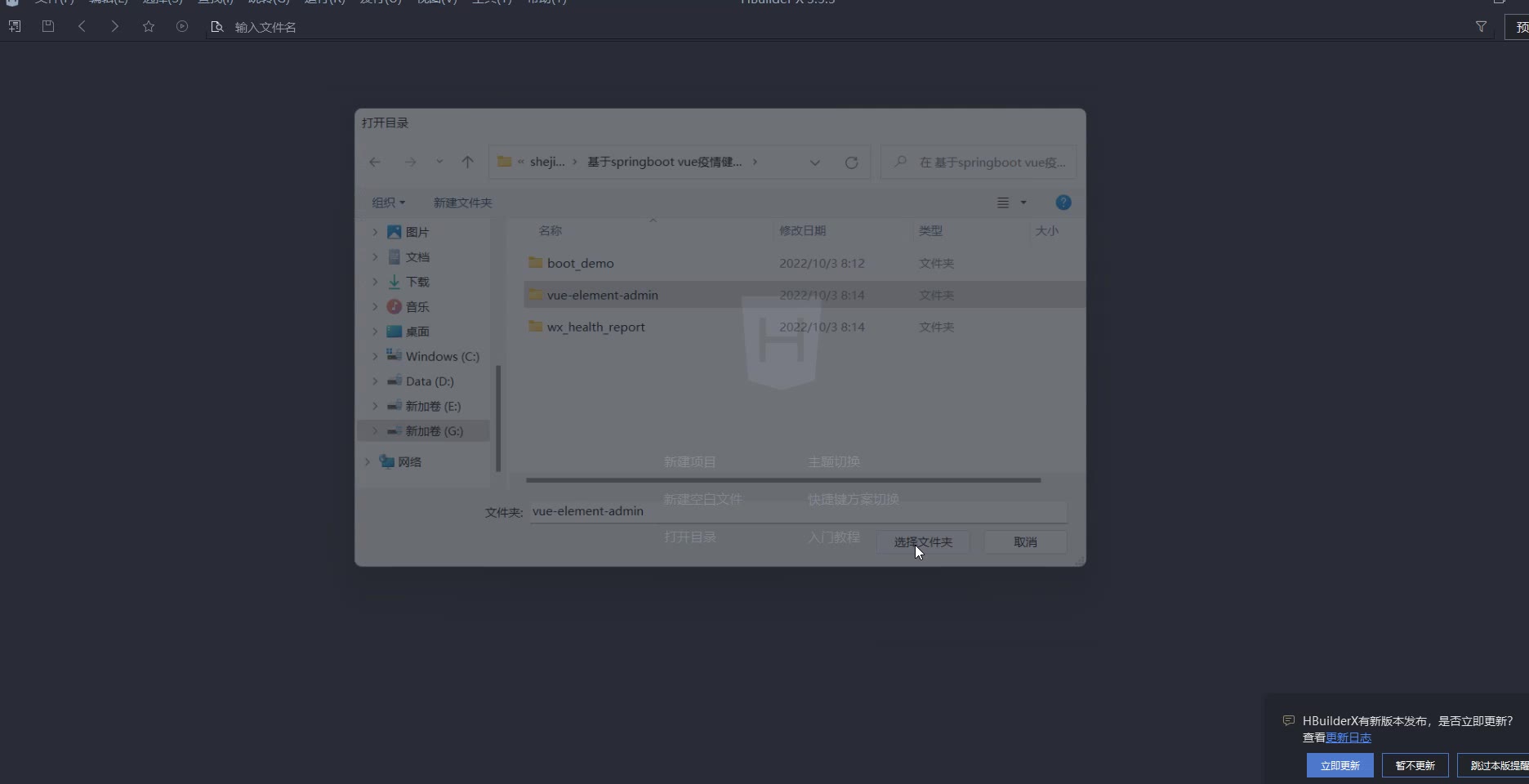Open 下载 in the navigation tree

[x=417, y=282]
